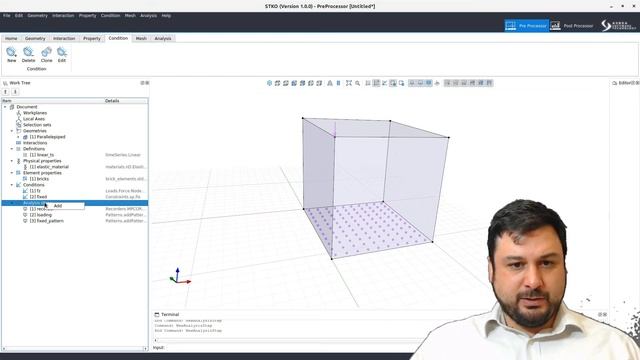
Task: Collapse the Conditions tree node
Action: coord(12,185)
